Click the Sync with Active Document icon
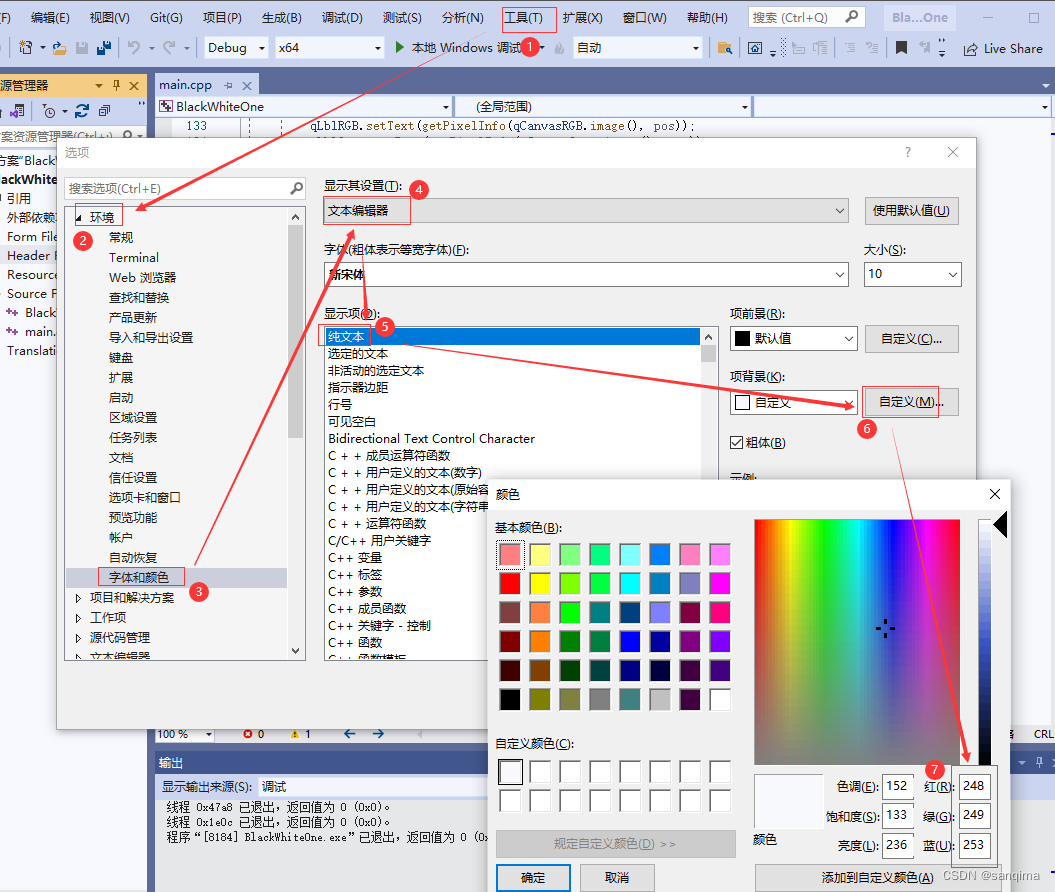This screenshot has width=1055, height=892. coord(82,111)
